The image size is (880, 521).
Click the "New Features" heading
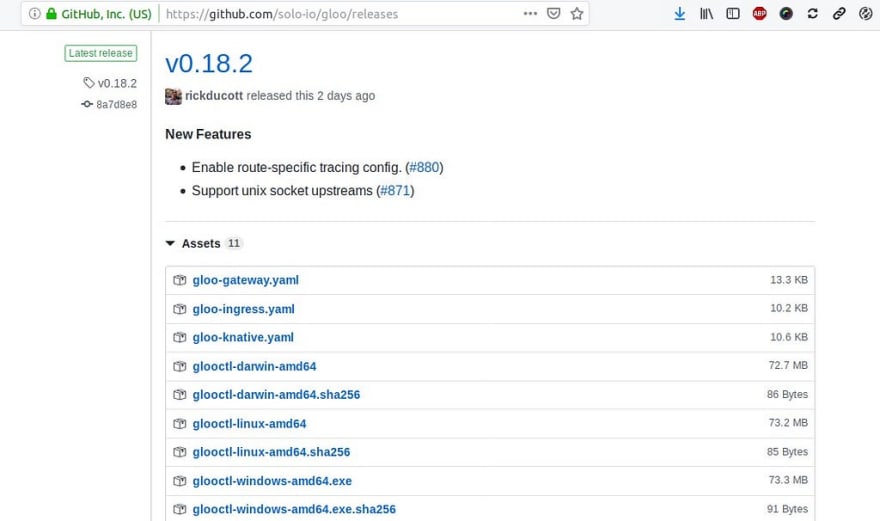coord(208,134)
